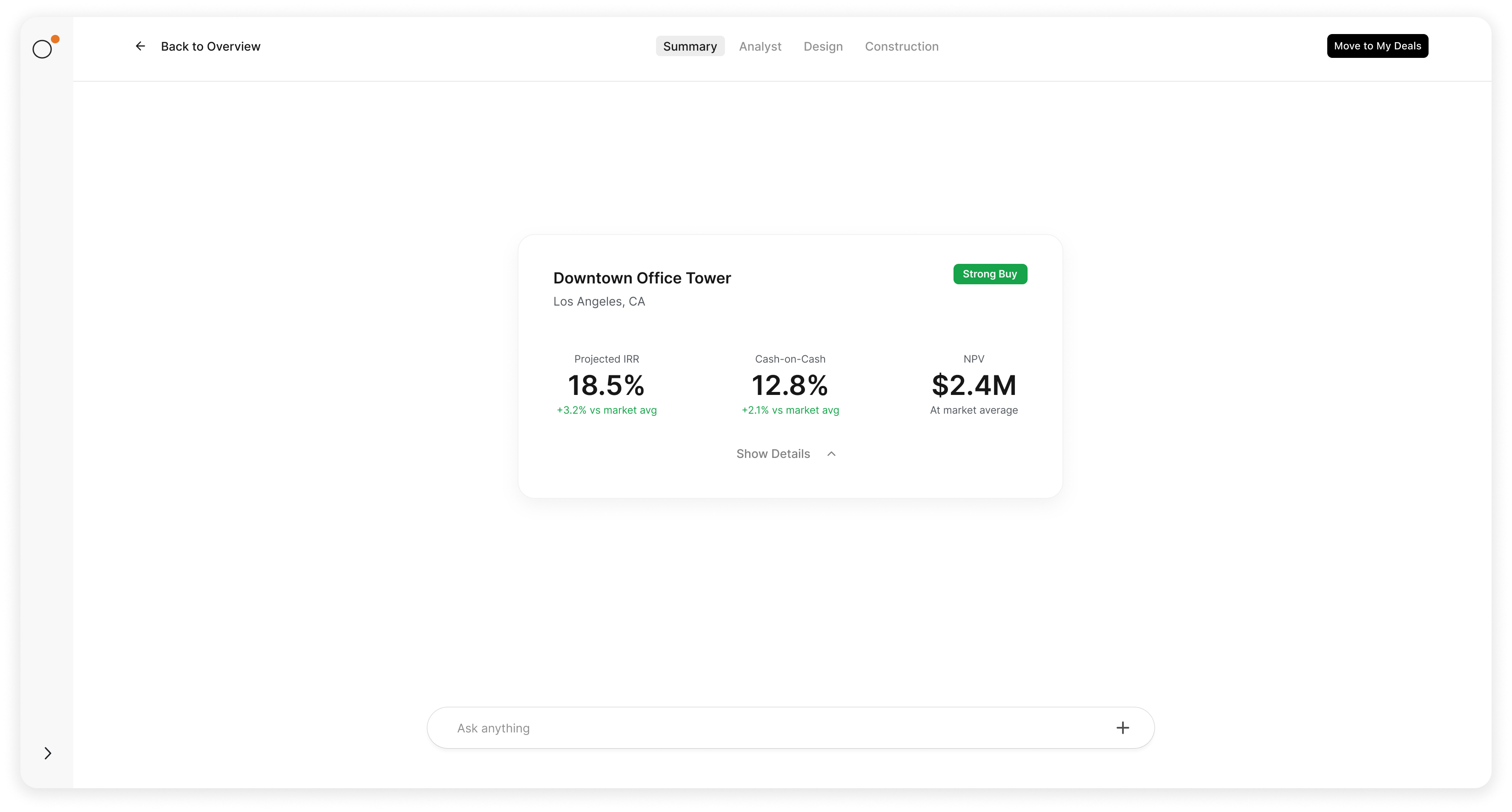Expand the sidebar with chevron arrow
The height and width of the screenshot is (812, 1512).
[x=48, y=753]
